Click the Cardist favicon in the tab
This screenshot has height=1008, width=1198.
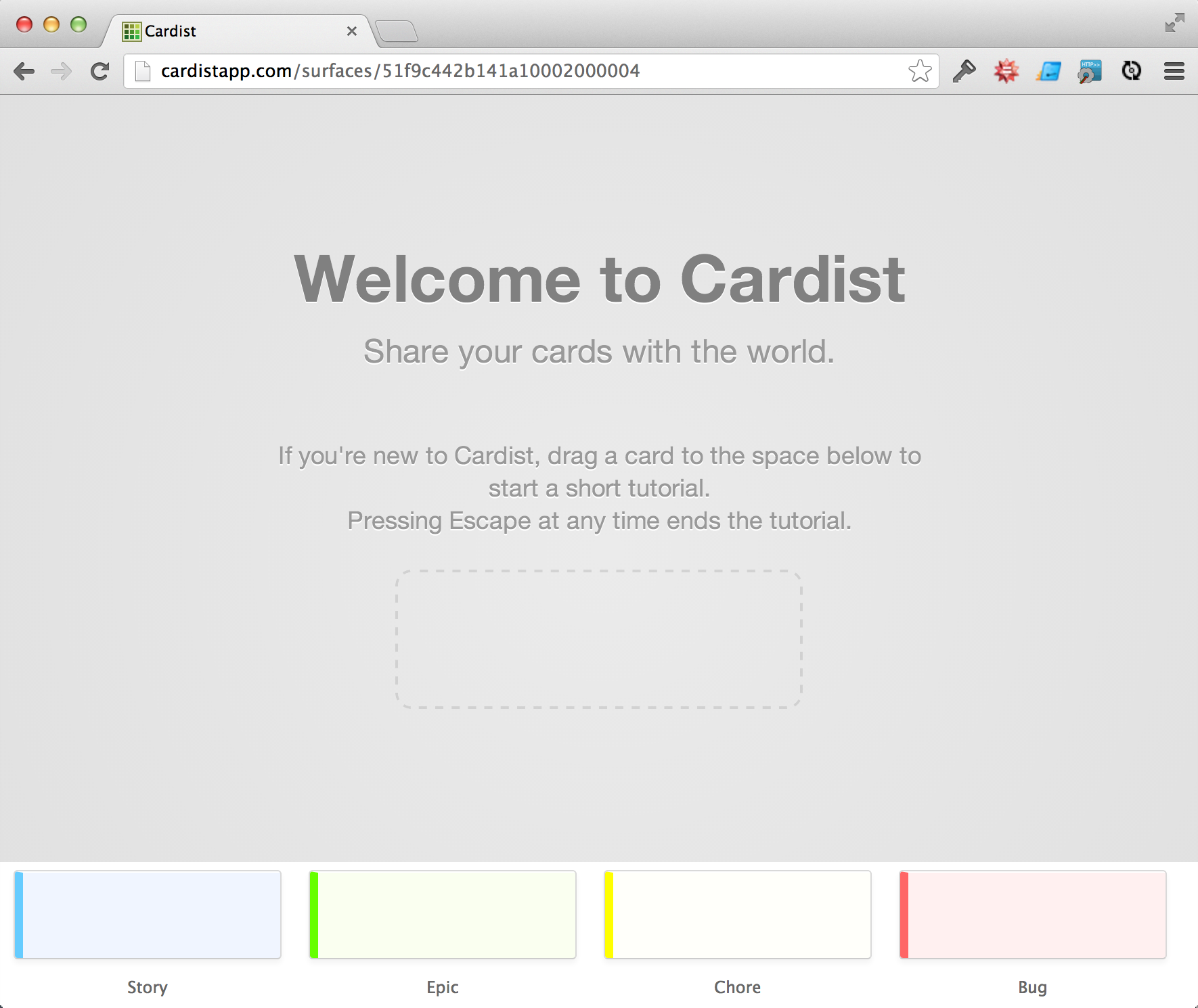coord(131,31)
